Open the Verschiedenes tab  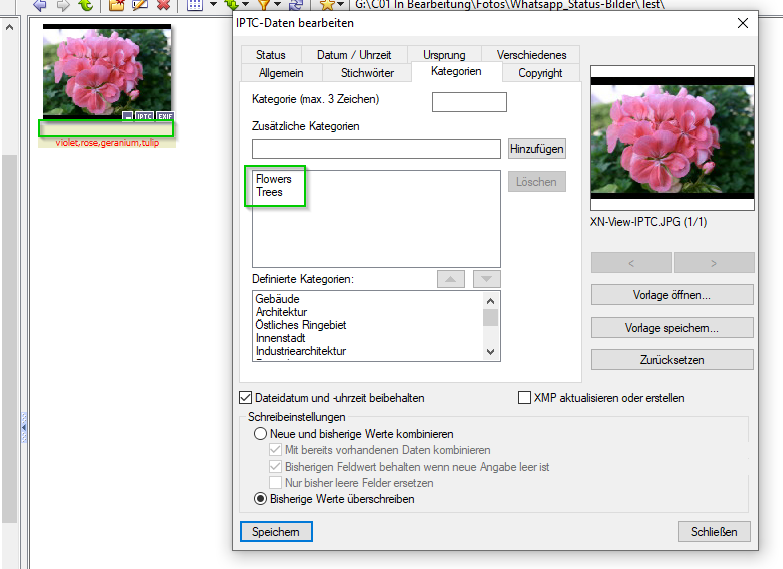[x=531, y=54]
